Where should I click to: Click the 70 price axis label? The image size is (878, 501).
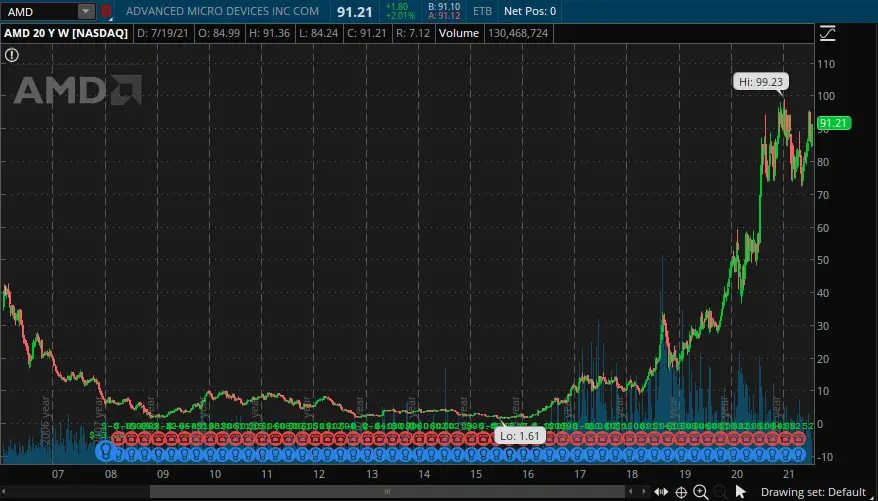[824, 195]
